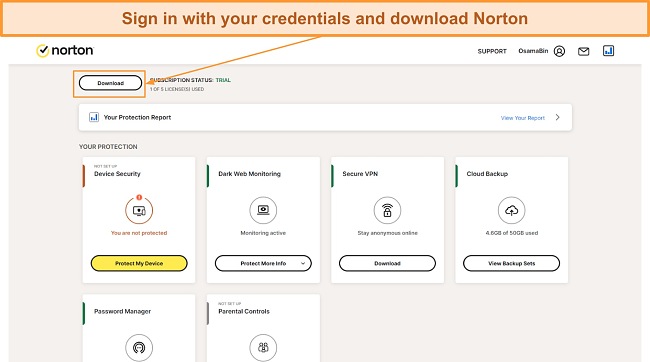This screenshot has height=362, width=650.
Task: Expand the Protect More Info dropdown
Action: (x=263, y=263)
